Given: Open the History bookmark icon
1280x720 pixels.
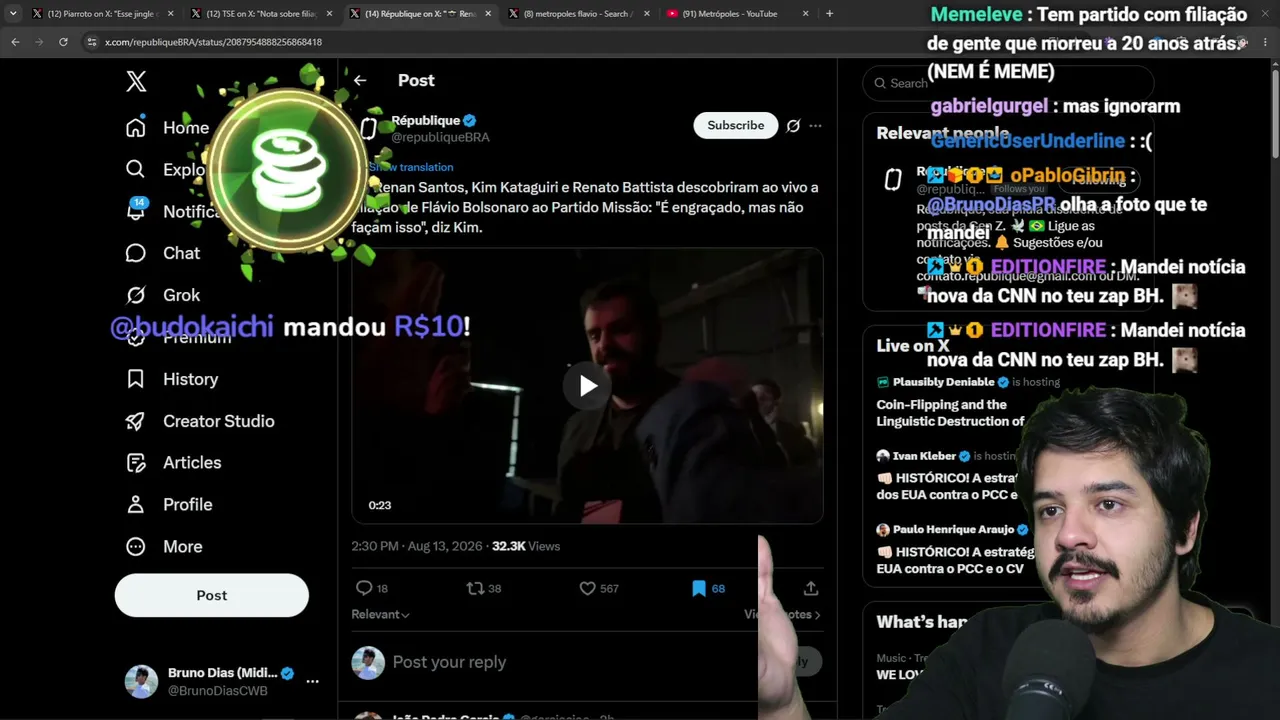Looking at the screenshot, I should point(136,379).
